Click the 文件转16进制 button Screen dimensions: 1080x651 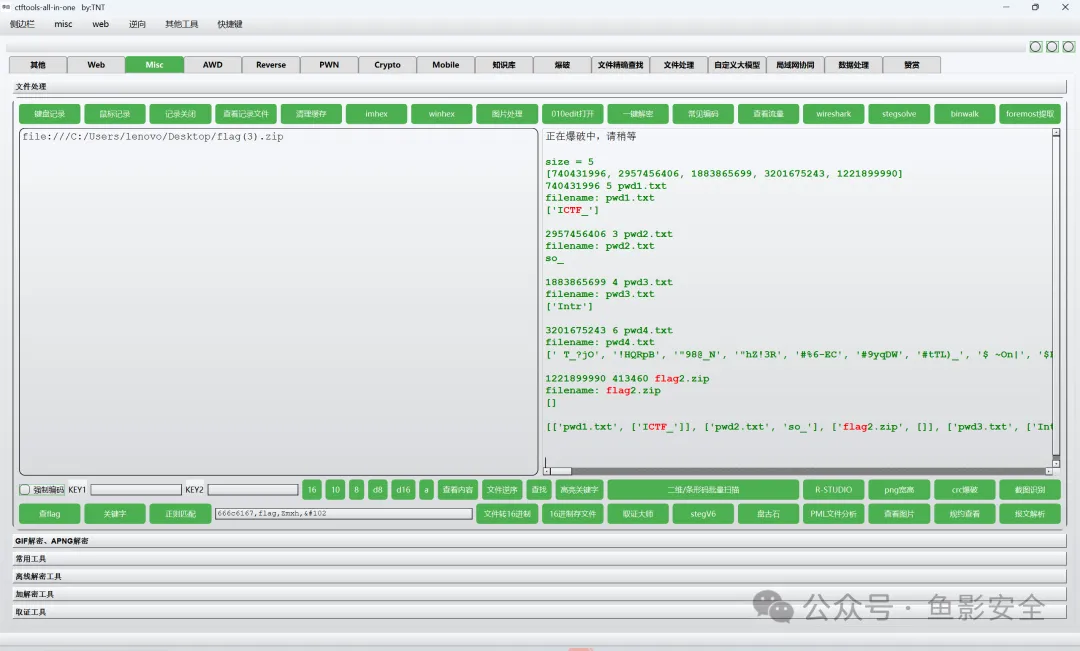click(507, 514)
